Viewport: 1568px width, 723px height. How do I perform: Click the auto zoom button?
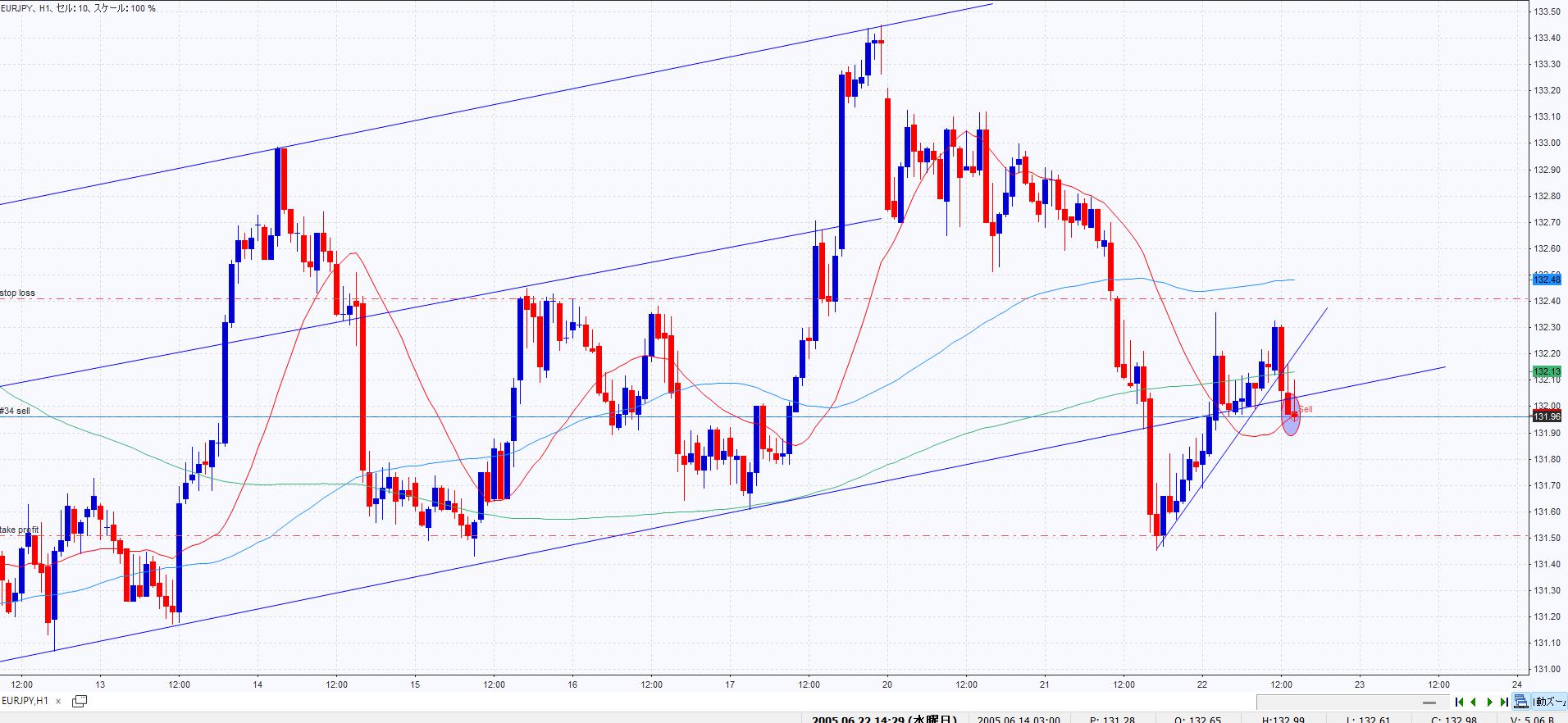tap(1550, 702)
